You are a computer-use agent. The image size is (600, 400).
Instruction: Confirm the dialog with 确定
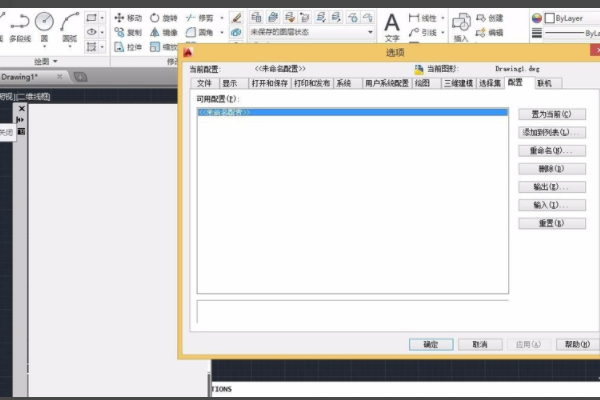[431, 344]
